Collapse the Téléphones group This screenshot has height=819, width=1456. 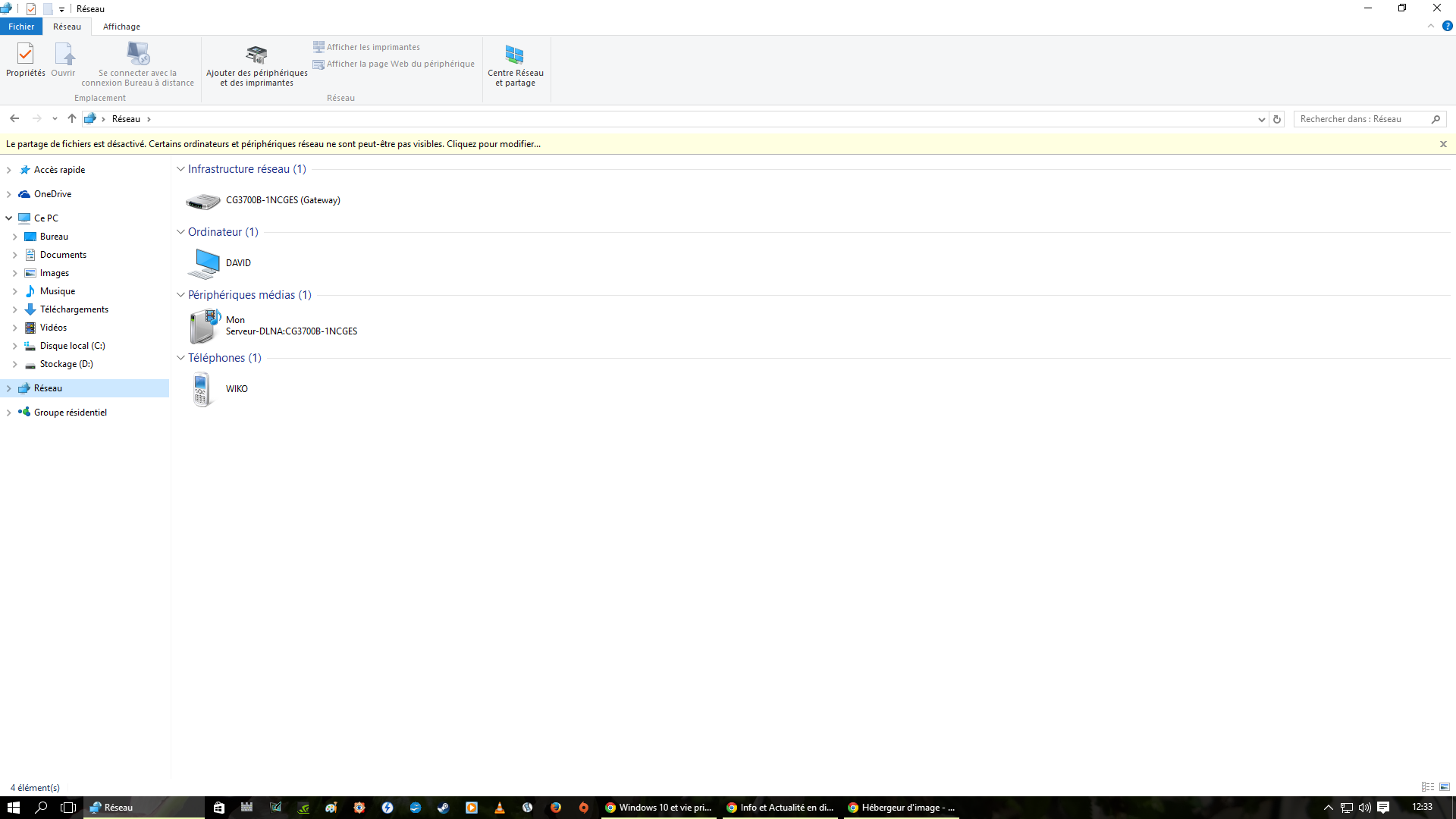180,358
